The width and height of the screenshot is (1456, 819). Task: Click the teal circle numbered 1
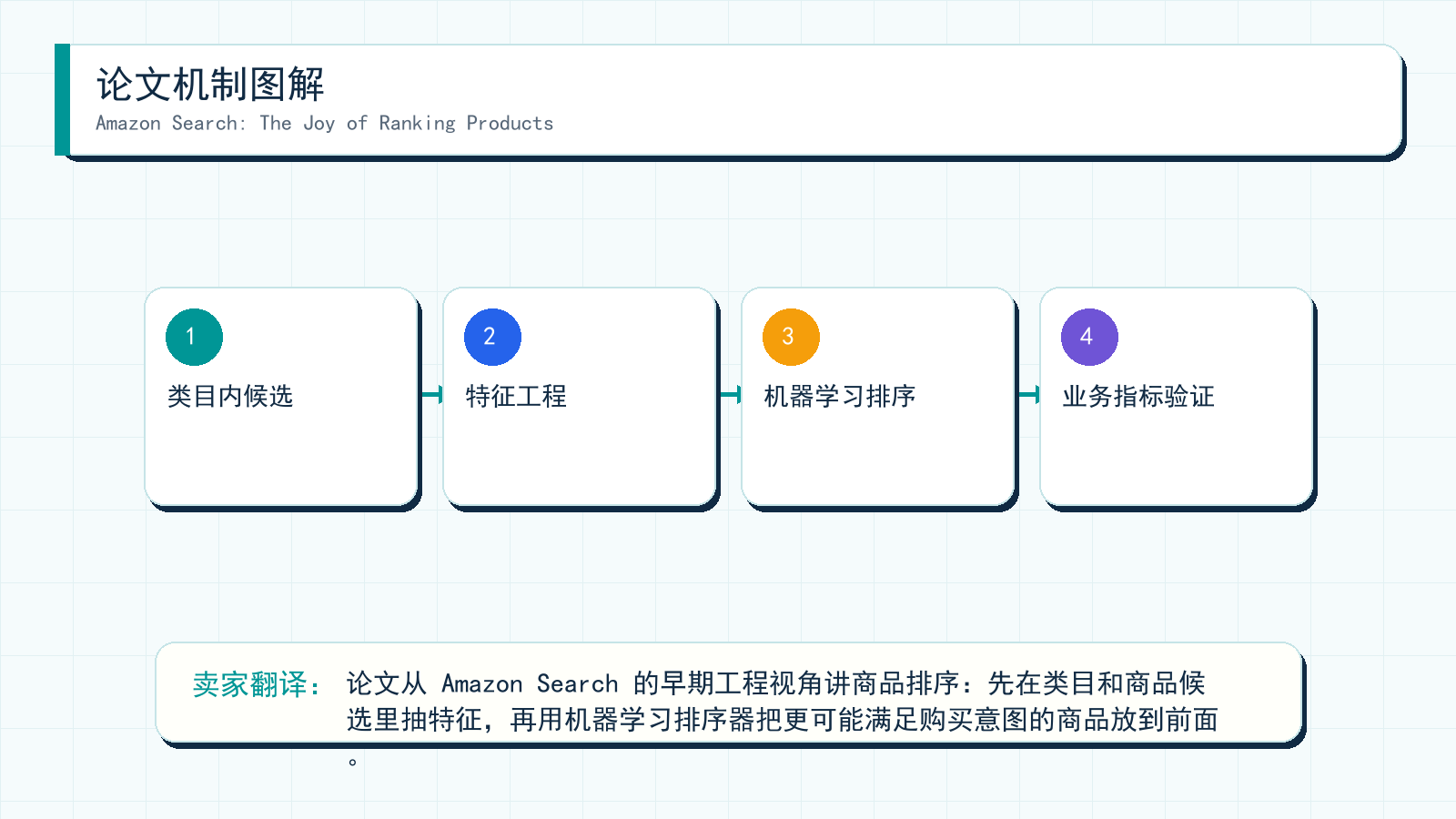[194, 337]
